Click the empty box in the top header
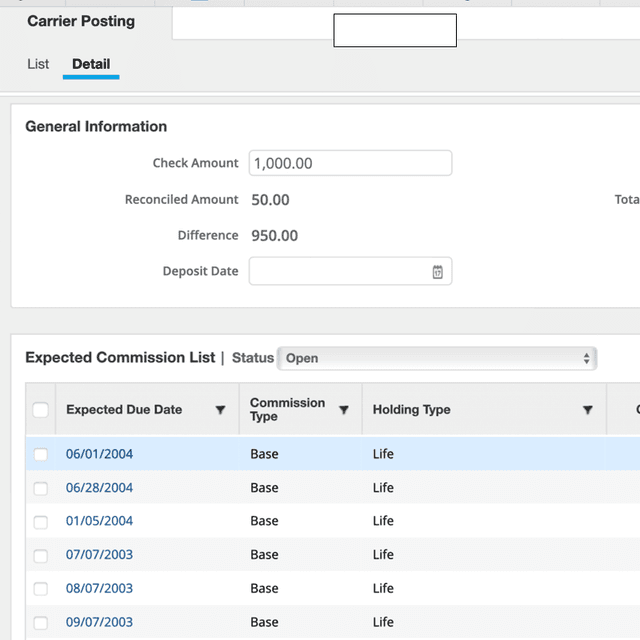 395,31
